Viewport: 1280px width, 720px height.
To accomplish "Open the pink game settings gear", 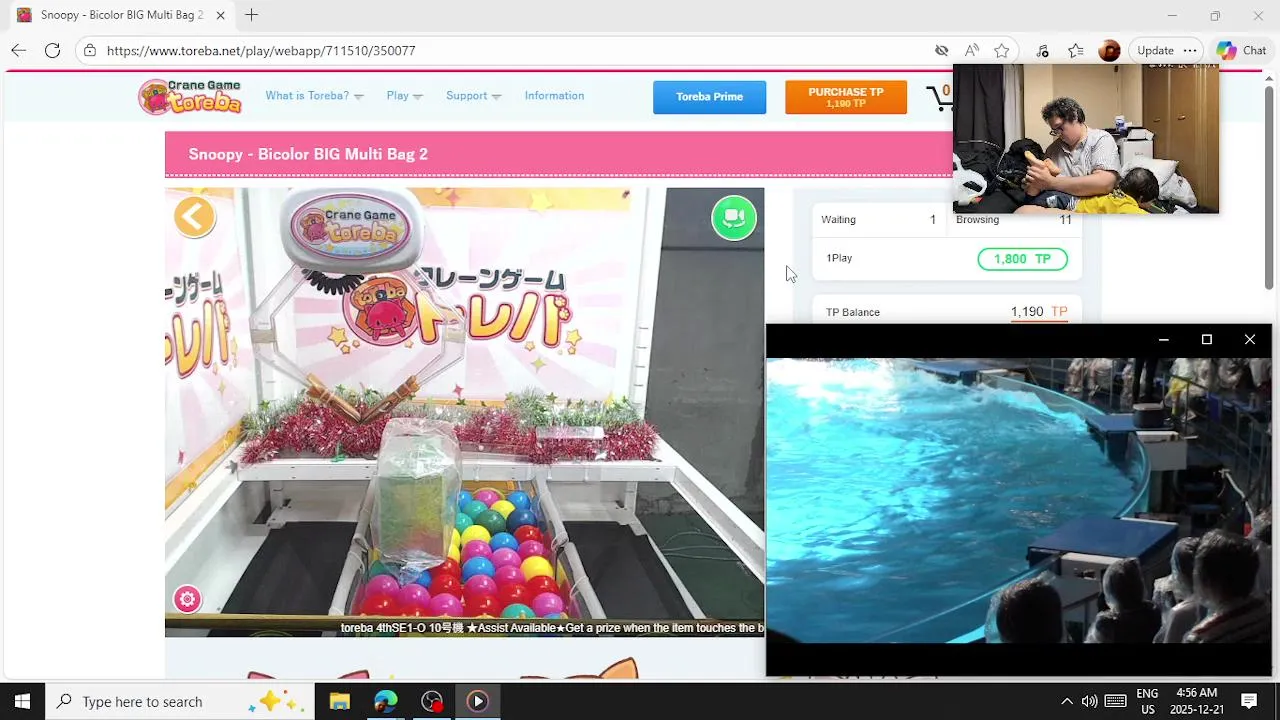I will point(187,599).
